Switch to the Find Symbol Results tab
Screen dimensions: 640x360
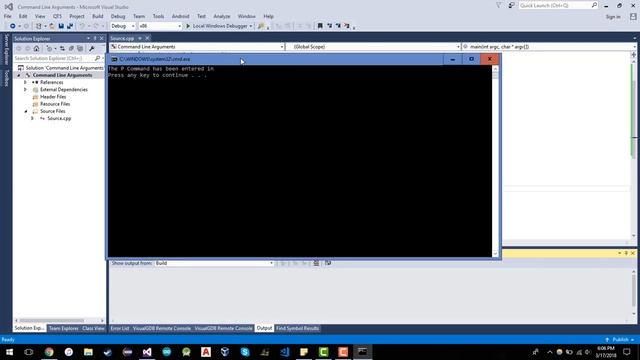pos(297,328)
